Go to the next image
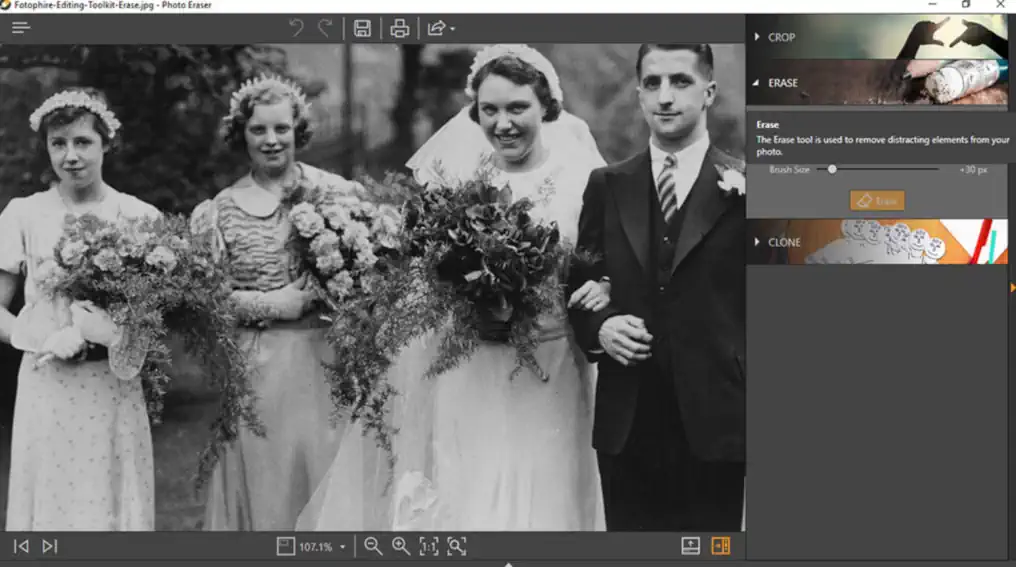Viewport: 1016px width, 567px height. coord(50,546)
